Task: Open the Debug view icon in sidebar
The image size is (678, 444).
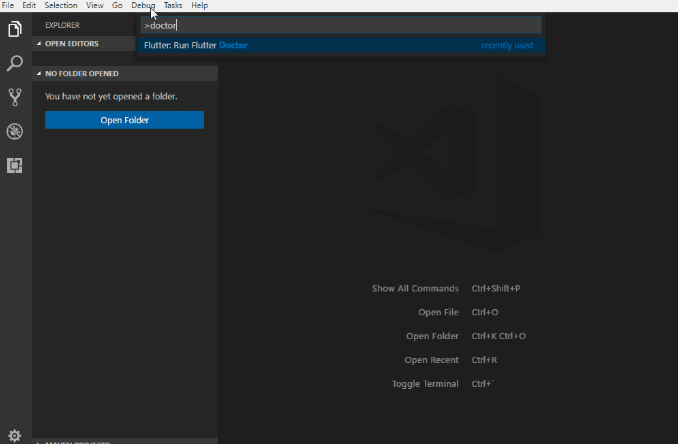Action: (15, 132)
